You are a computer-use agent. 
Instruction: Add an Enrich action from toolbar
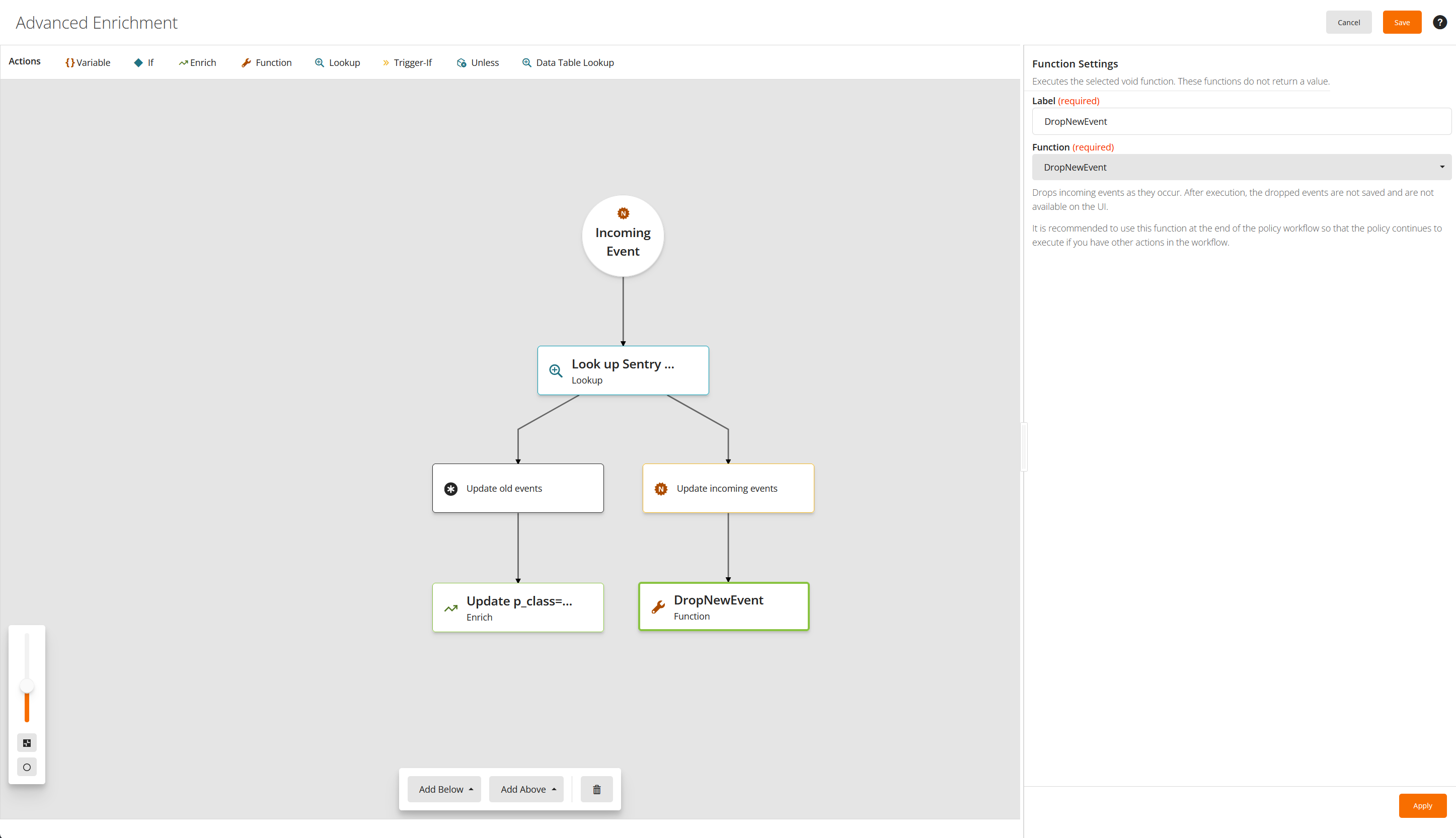pyautogui.click(x=197, y=63)
